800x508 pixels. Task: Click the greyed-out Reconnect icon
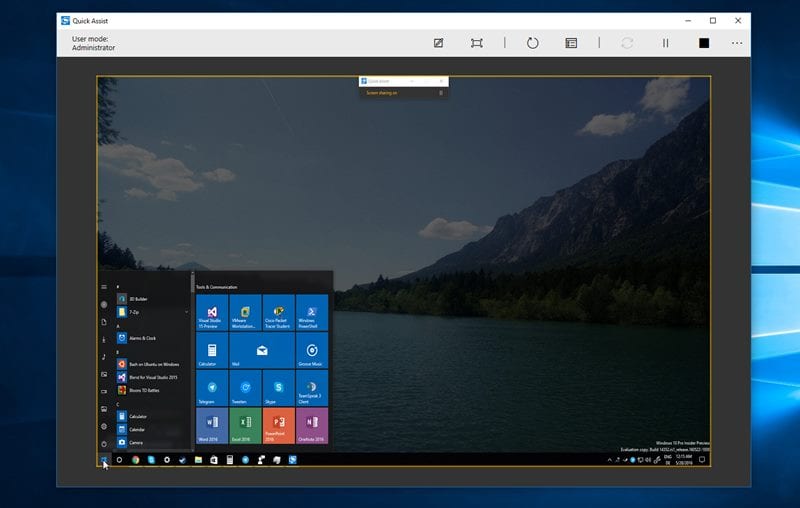(x=627, y=43)
